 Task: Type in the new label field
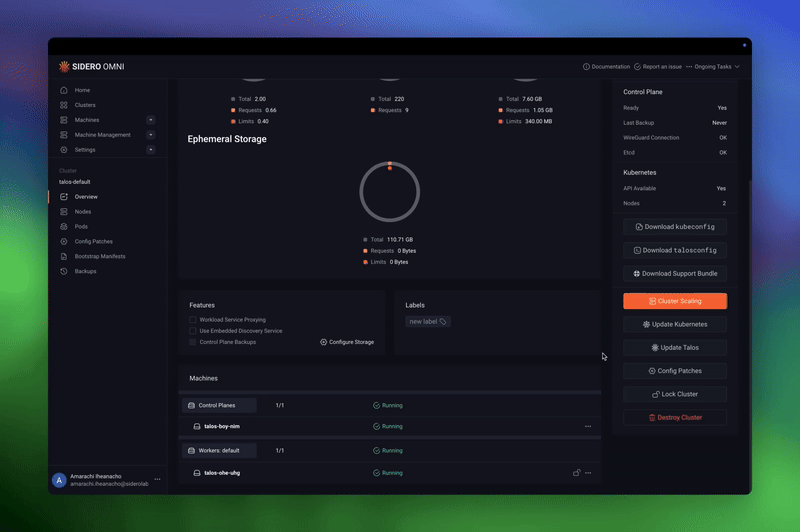coord(423,322)
